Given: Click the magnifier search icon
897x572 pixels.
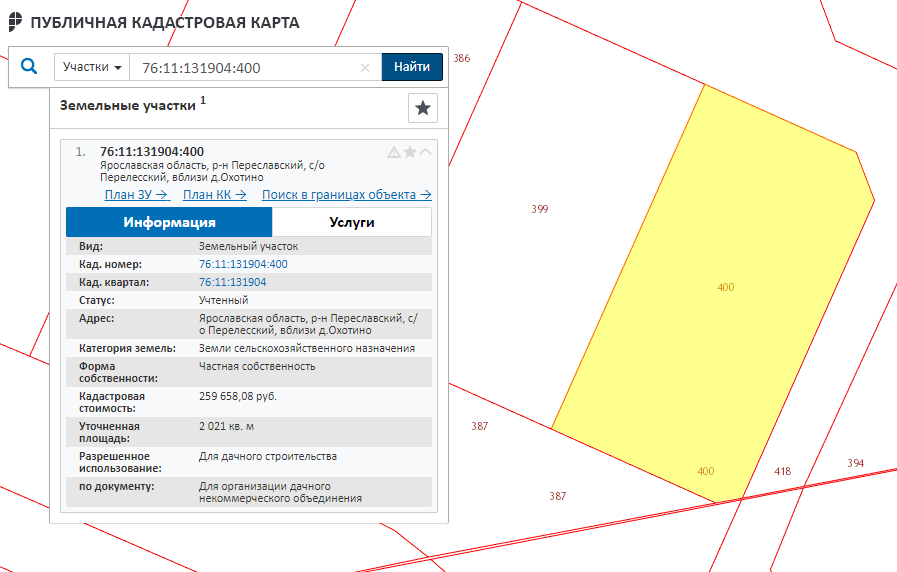Looking at the screenshot, I should click(x=29, y=66).
